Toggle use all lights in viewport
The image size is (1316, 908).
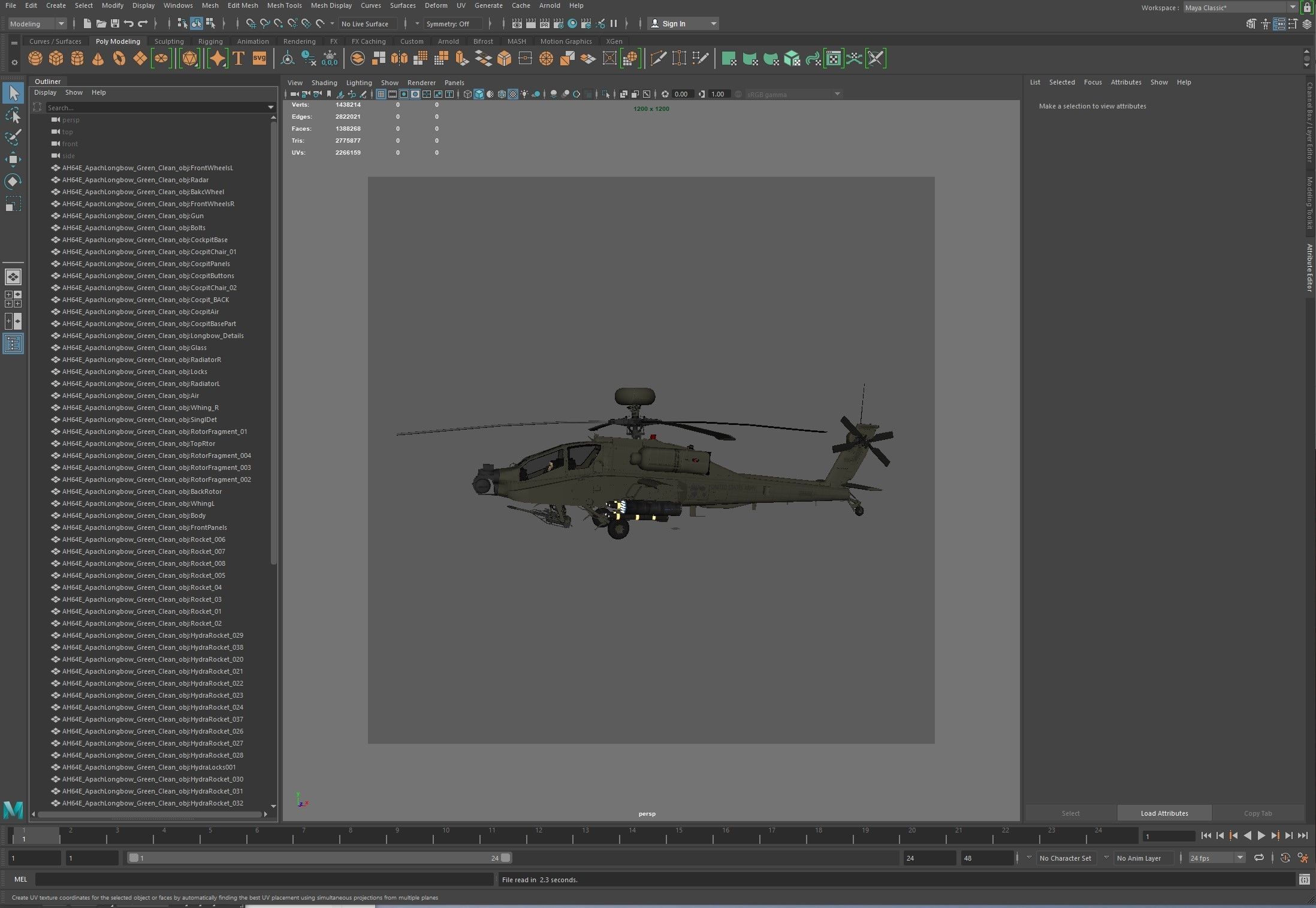(525, 94)
